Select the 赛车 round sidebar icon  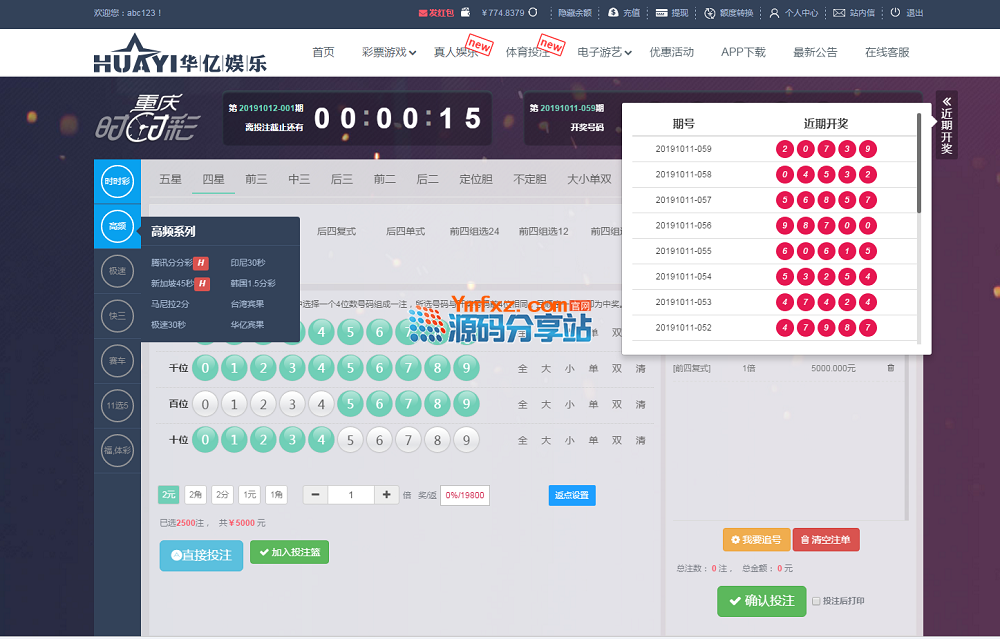(x=117, y=362)
